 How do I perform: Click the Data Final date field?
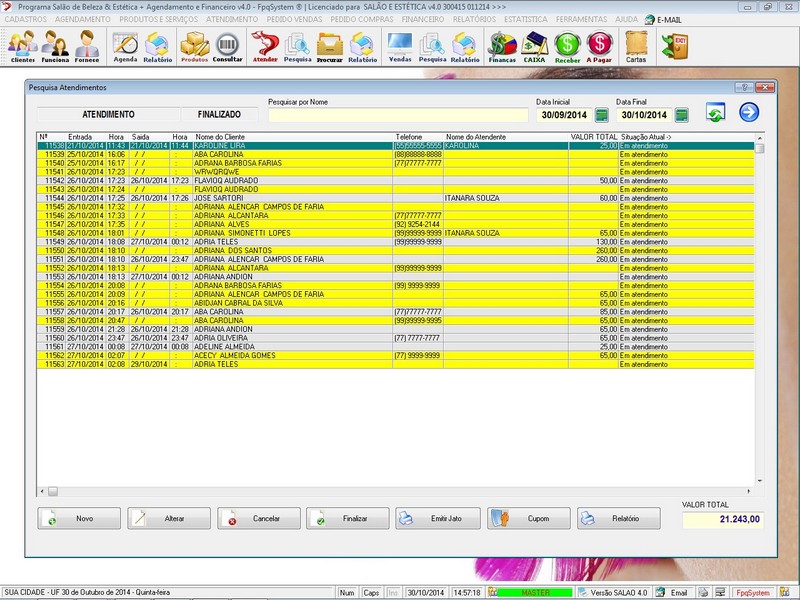(x=644, y=115)
